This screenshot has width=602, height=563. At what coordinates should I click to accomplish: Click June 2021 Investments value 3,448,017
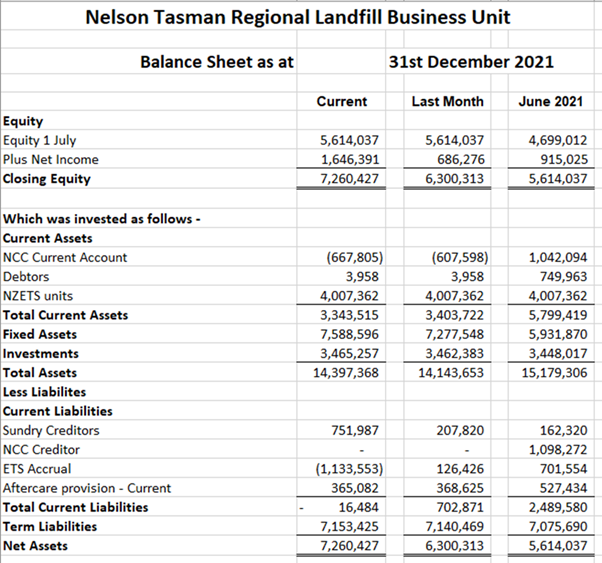(558, 353)
